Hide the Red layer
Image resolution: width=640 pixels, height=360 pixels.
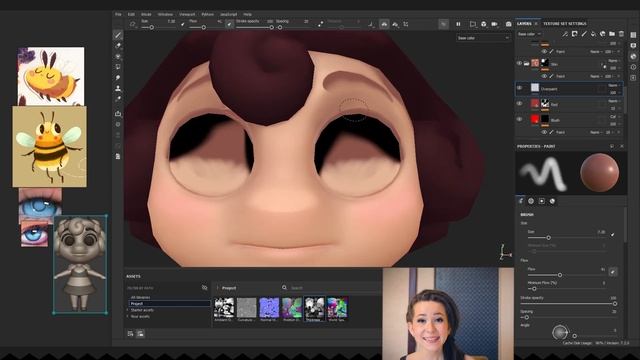(x=519, y=104)
